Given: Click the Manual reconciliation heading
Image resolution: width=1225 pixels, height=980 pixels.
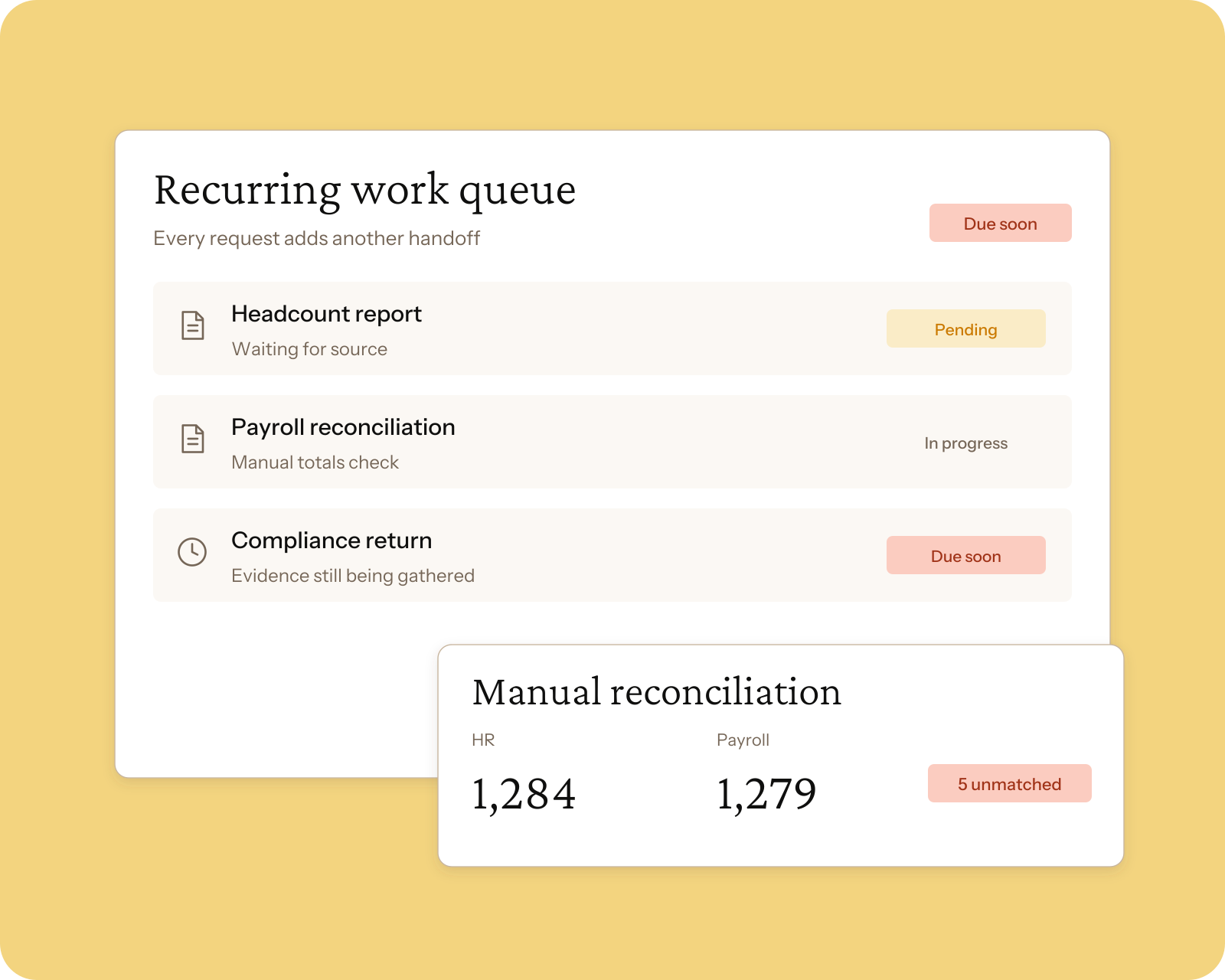Looking at the screenshot, I should point(656,692).
